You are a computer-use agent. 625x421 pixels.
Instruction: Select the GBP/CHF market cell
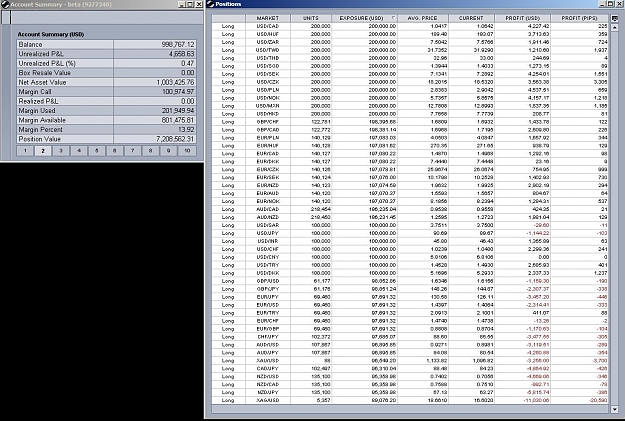tap(268, 122)
